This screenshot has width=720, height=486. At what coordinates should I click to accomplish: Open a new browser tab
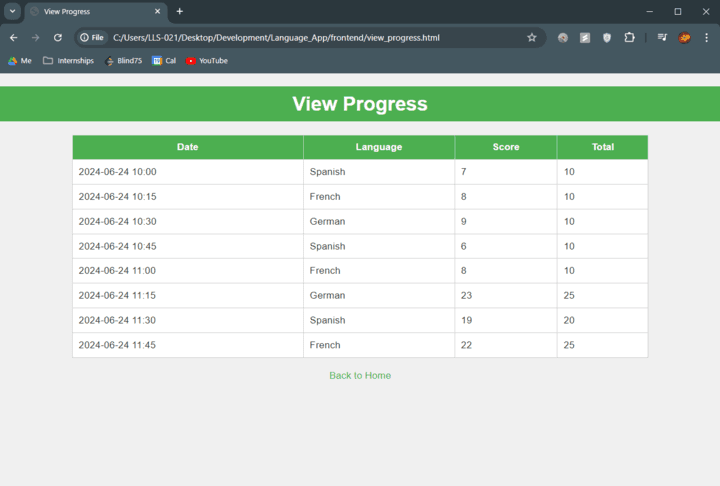tap(180, 11)
